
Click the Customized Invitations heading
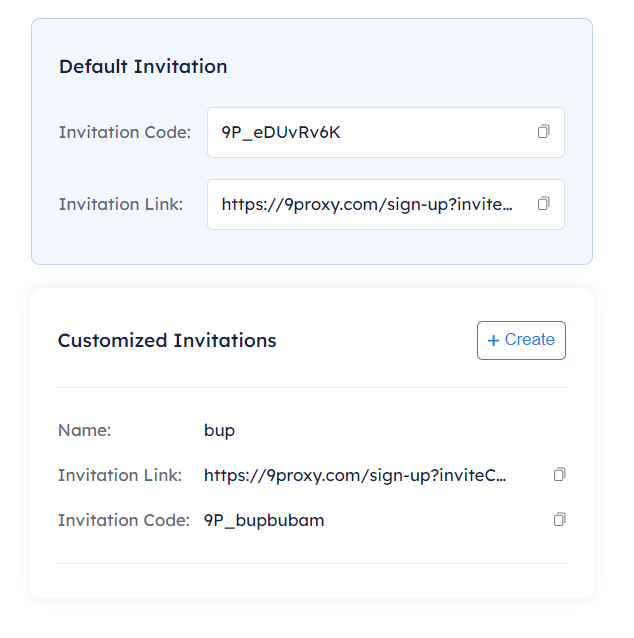167,340
